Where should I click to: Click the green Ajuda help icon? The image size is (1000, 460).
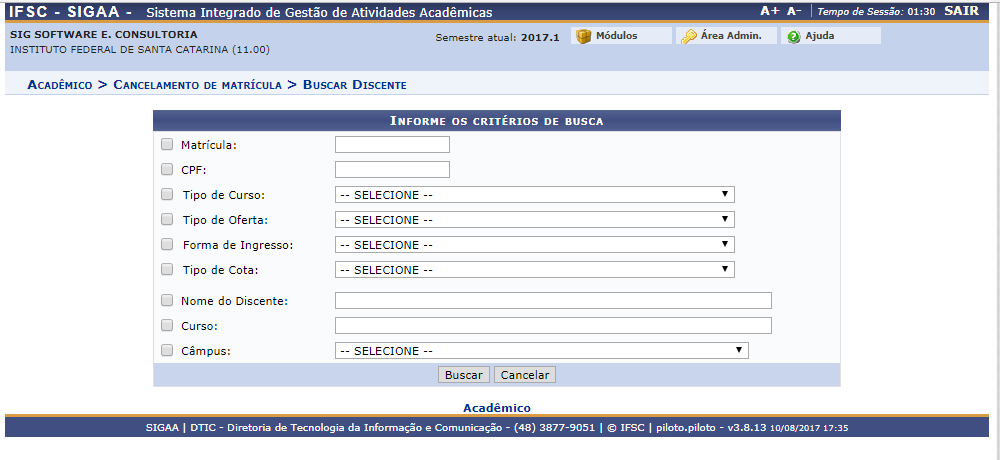(x=794, y=36)
